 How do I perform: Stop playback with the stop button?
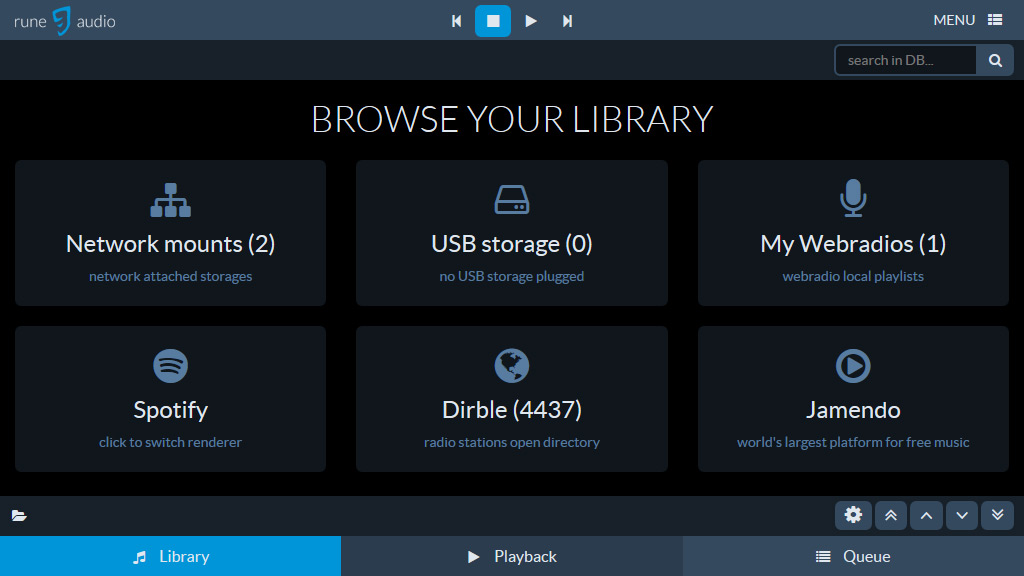493,21
